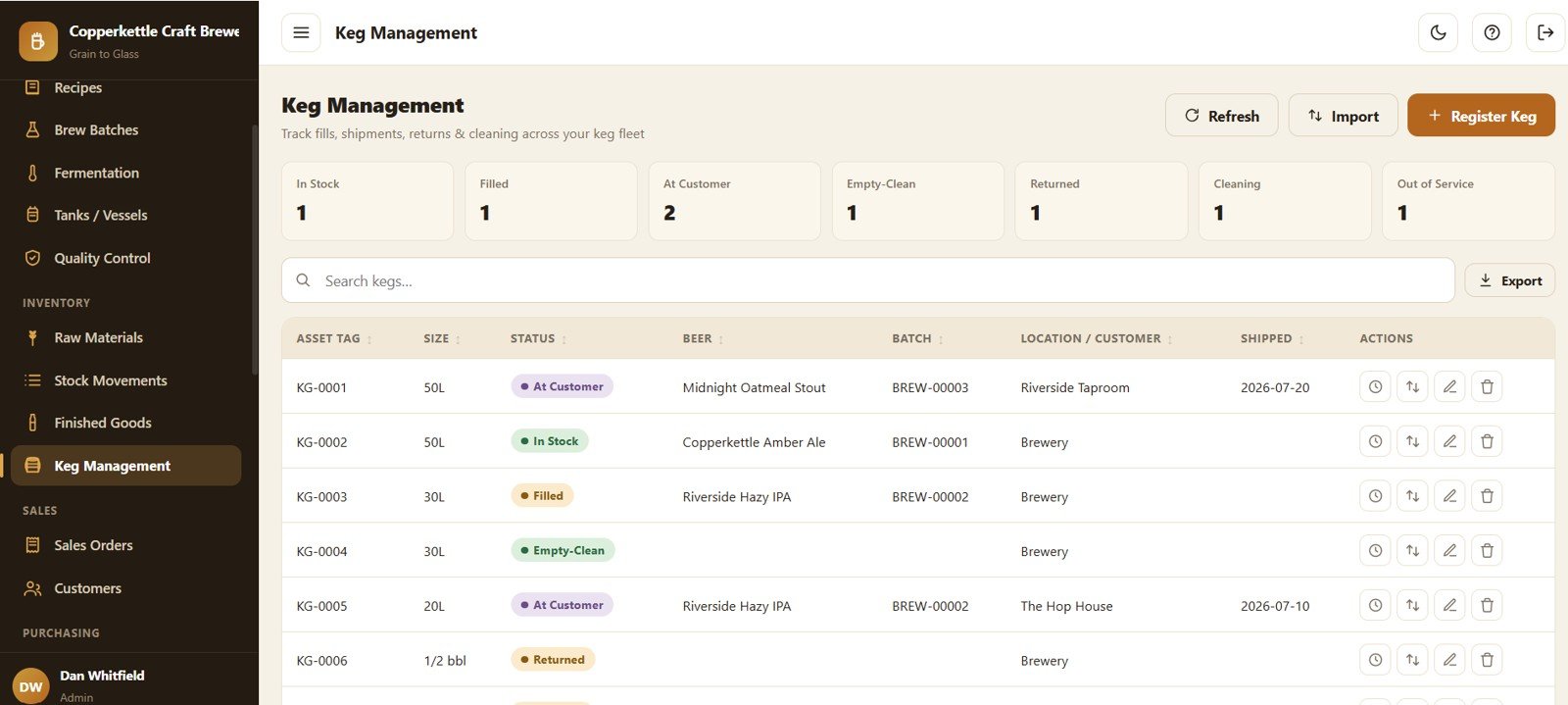View history for keg KG-0002

1375,441
